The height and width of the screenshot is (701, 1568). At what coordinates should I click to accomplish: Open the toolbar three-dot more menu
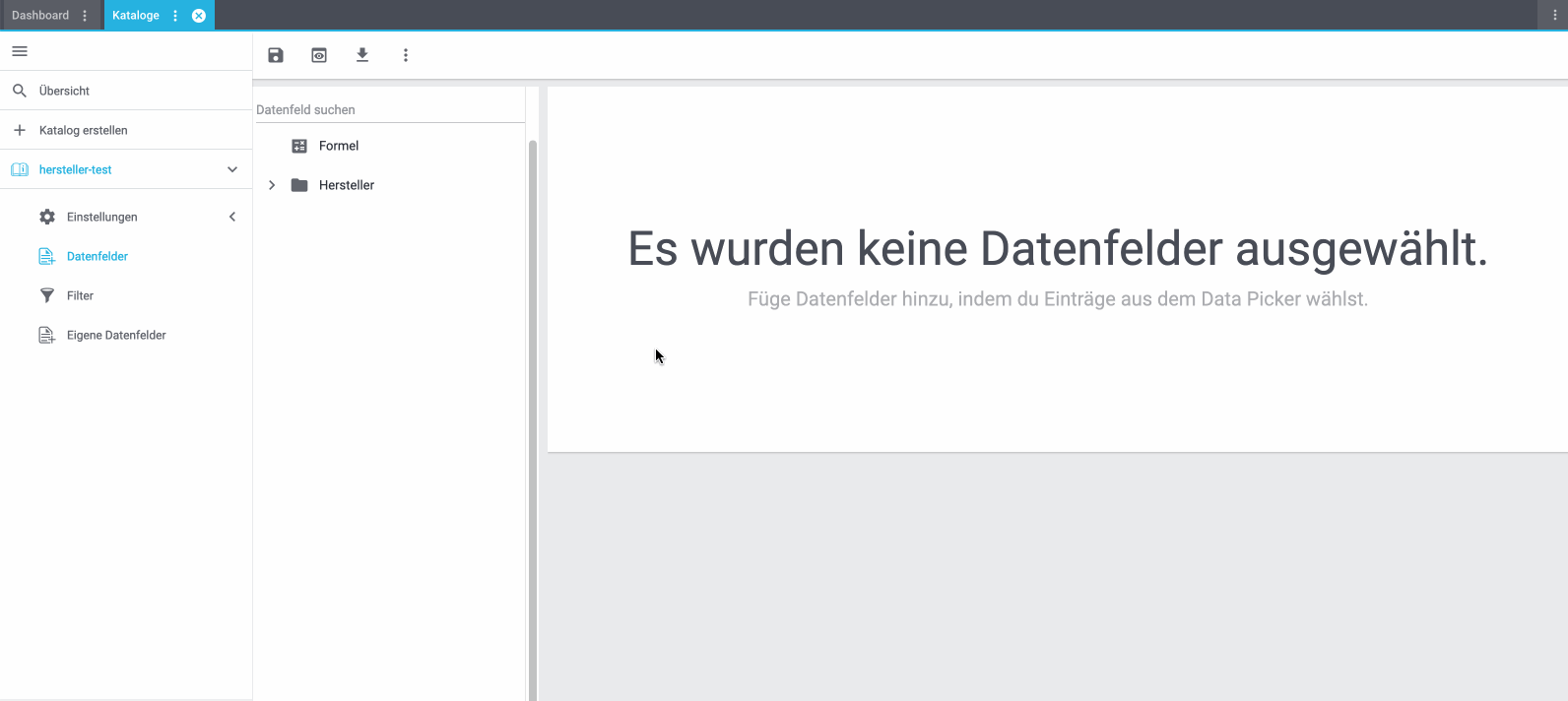pyautogui.click(x=406, y=55)
